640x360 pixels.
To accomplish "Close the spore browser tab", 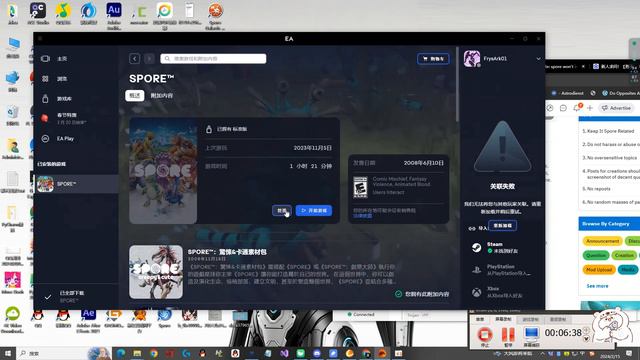I will pos(583,67).
